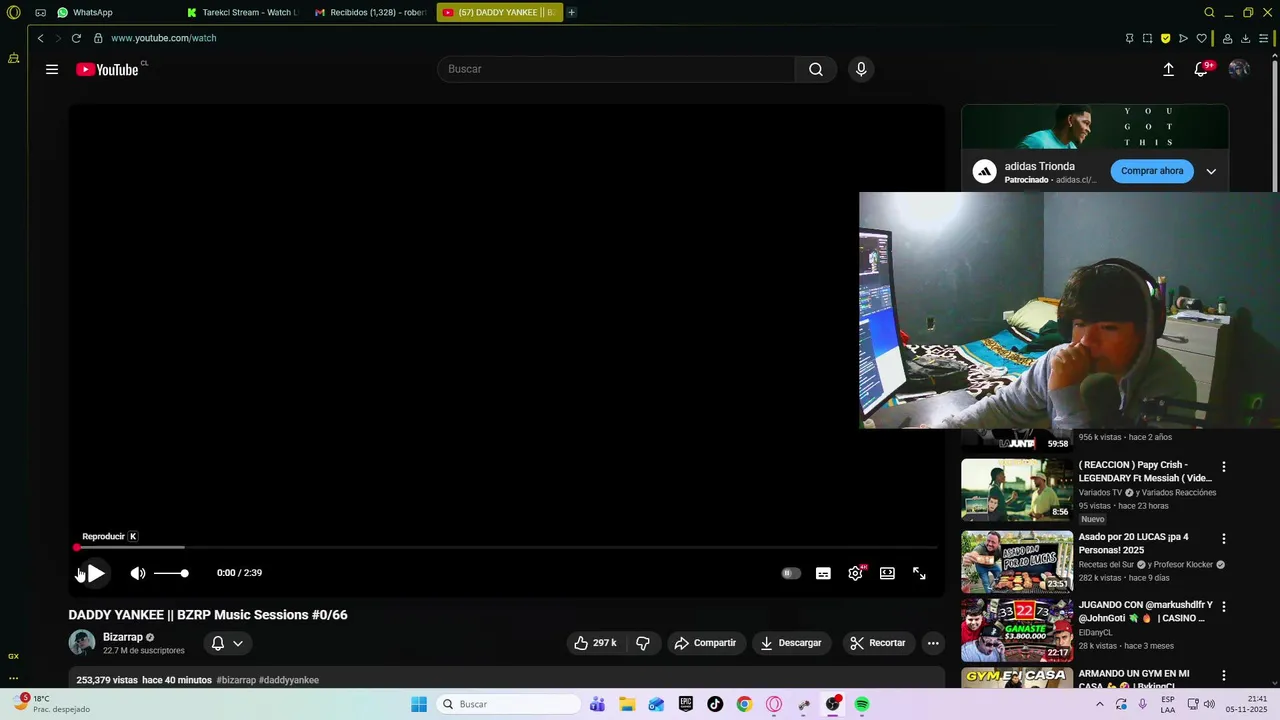Start voice search with the microphone icon
Viewport: 1280px width, 720px height.
861,69
